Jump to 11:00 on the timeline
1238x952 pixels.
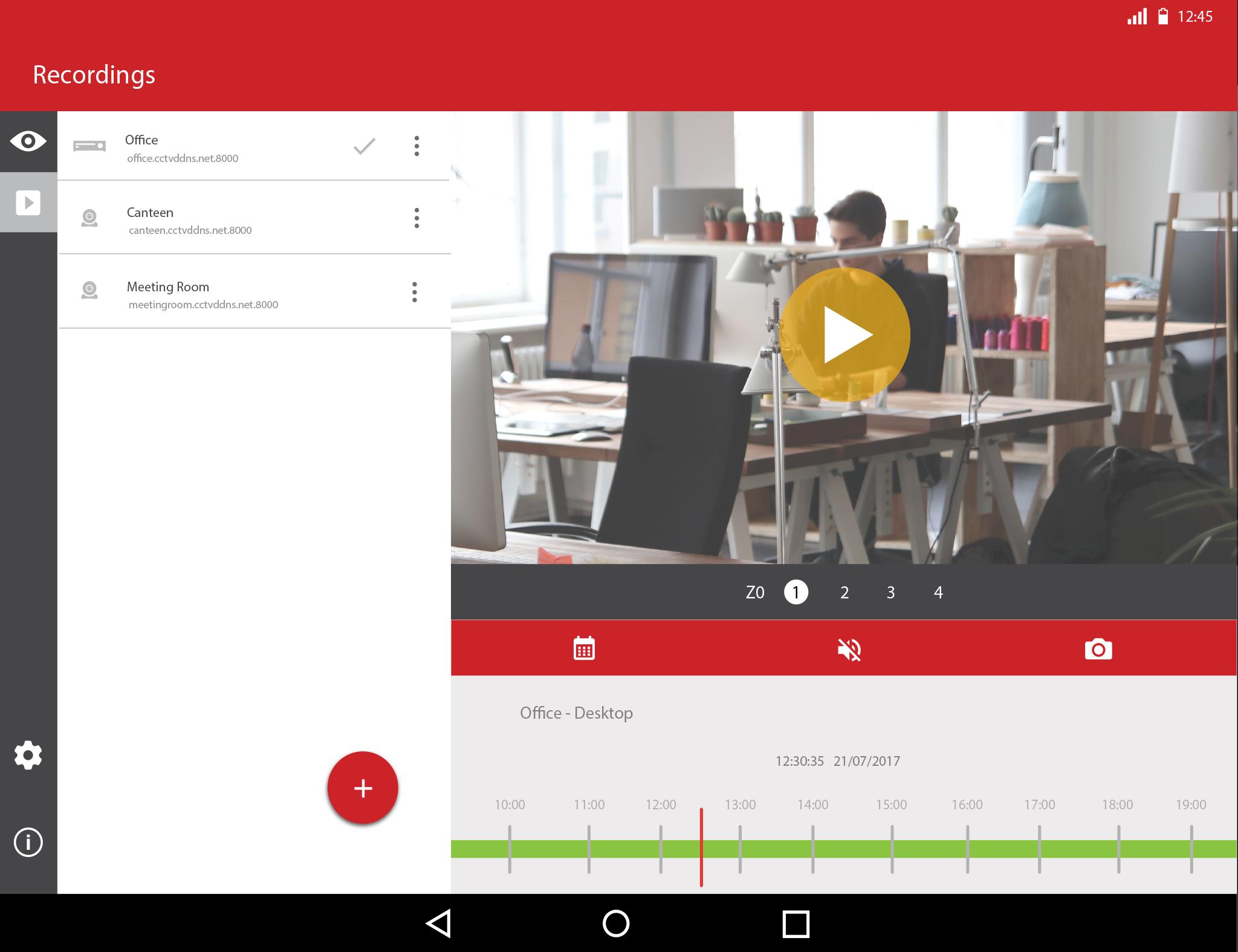(x=589, y=805)
